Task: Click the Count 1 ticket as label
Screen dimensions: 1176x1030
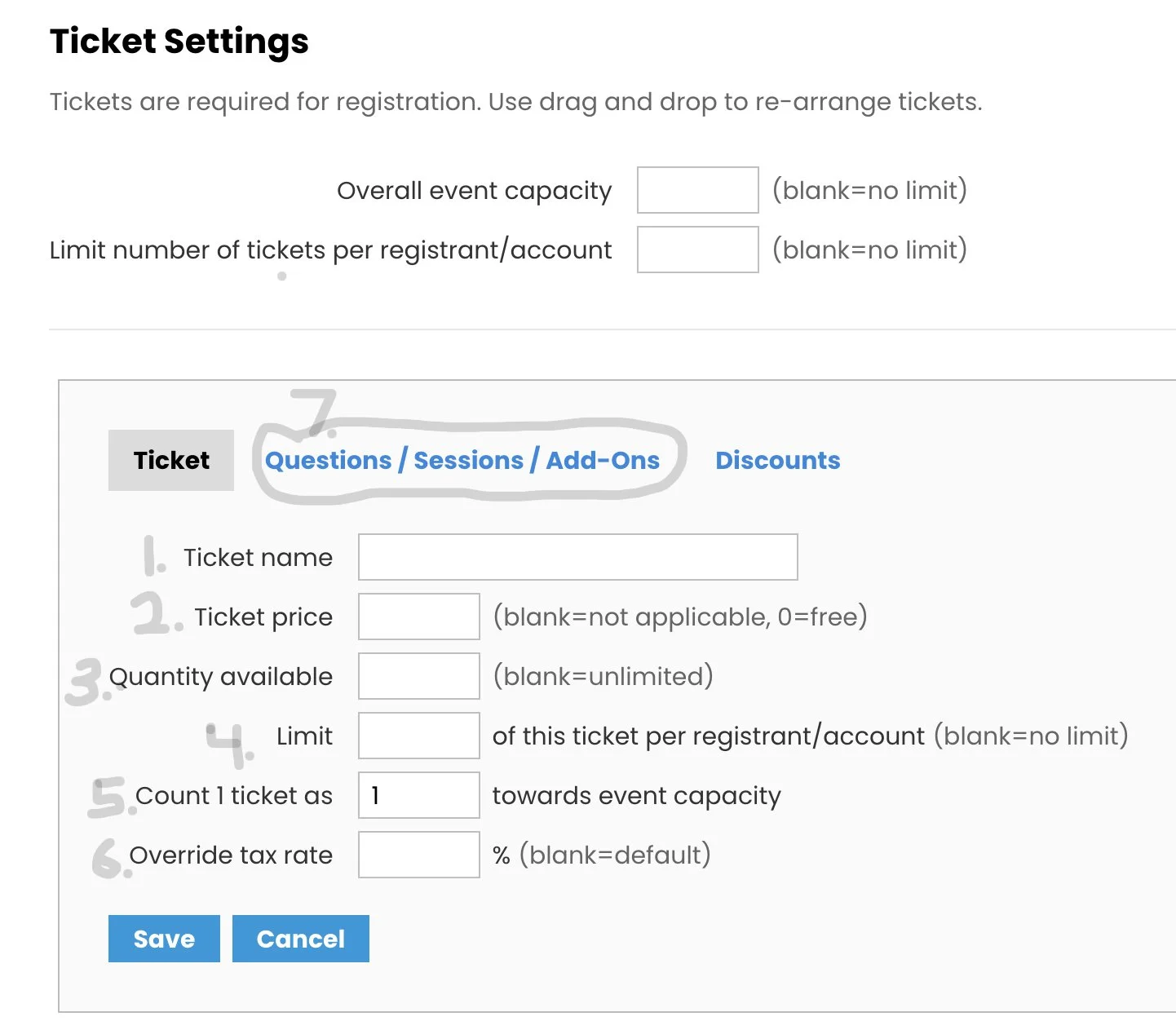Action: [234, 796]
